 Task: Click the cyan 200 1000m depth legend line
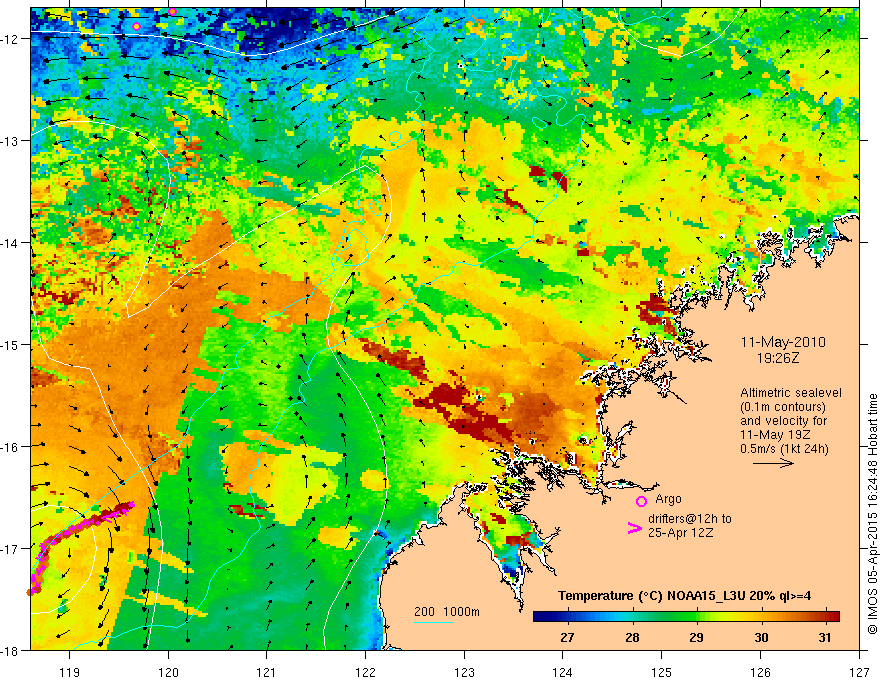[433, 622]
